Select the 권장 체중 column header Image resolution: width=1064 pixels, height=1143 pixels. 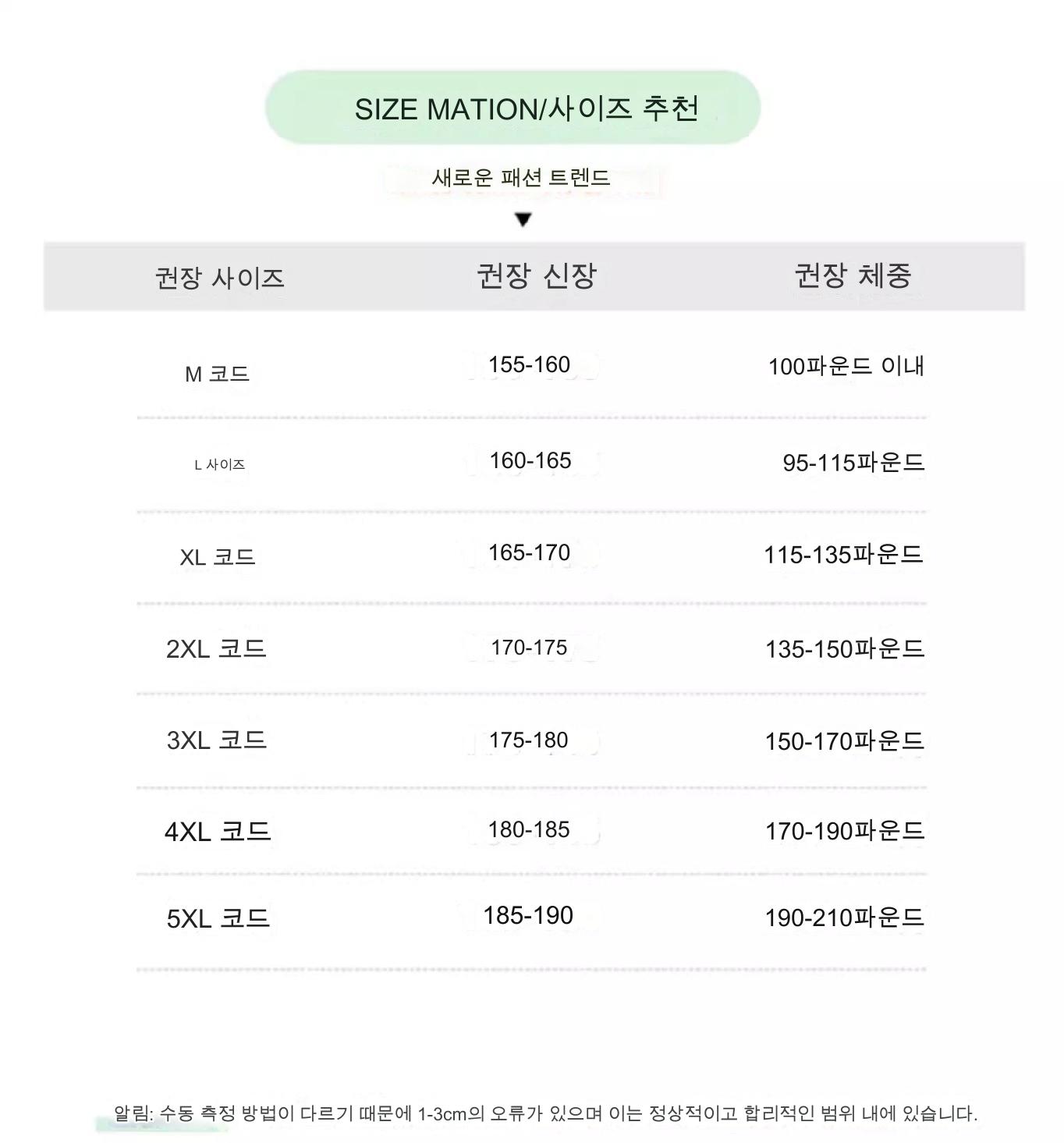[853, 275]
